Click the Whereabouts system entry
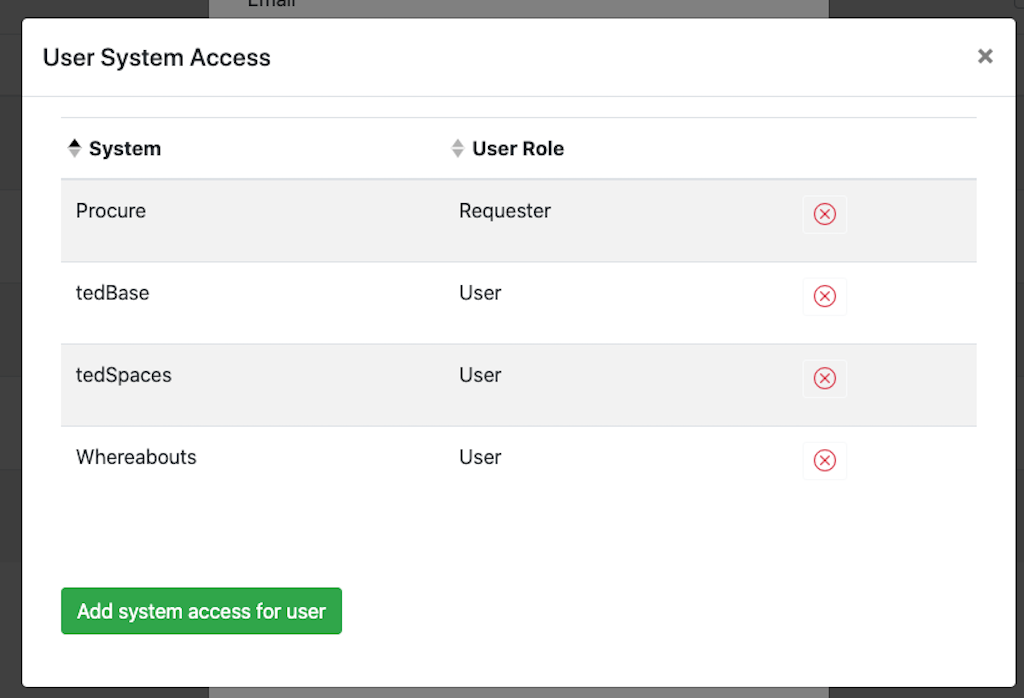Image resolution: width=1024 pixels, height=698 pixels. click(136, 457)
